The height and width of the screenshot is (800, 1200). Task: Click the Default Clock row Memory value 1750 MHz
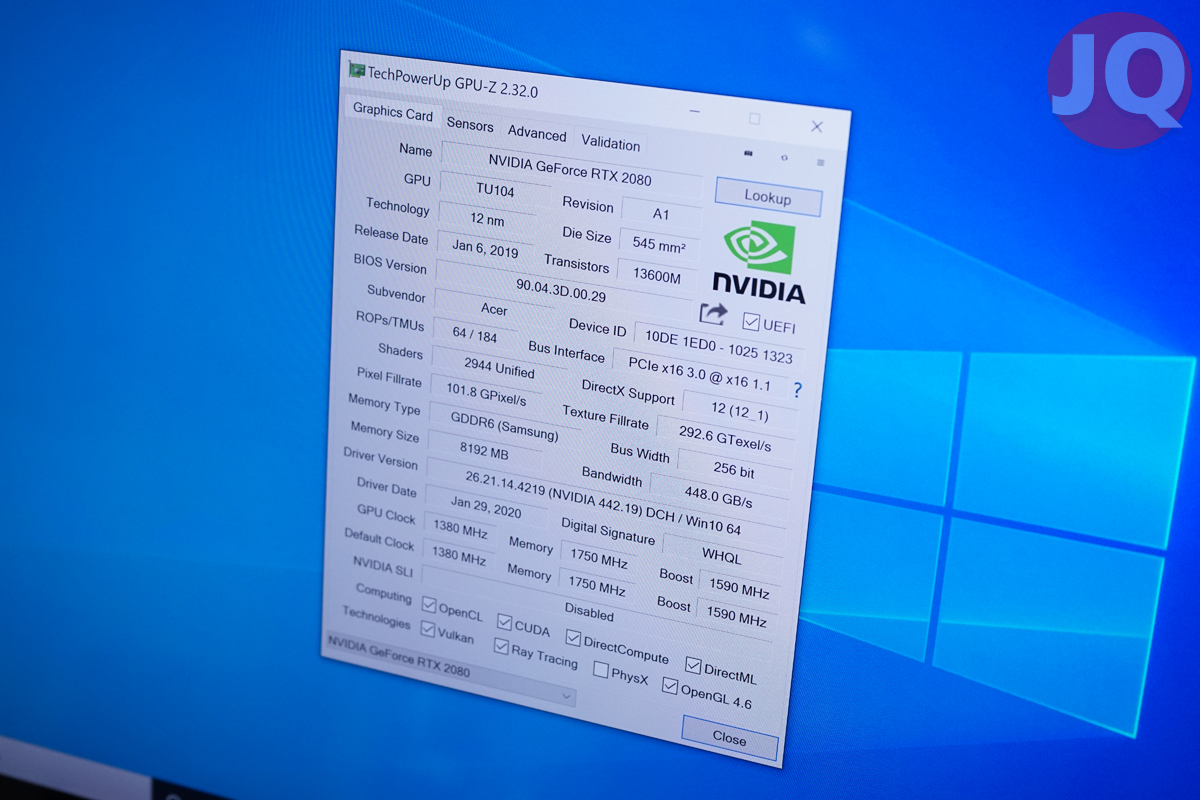click(x=598, y=586)
